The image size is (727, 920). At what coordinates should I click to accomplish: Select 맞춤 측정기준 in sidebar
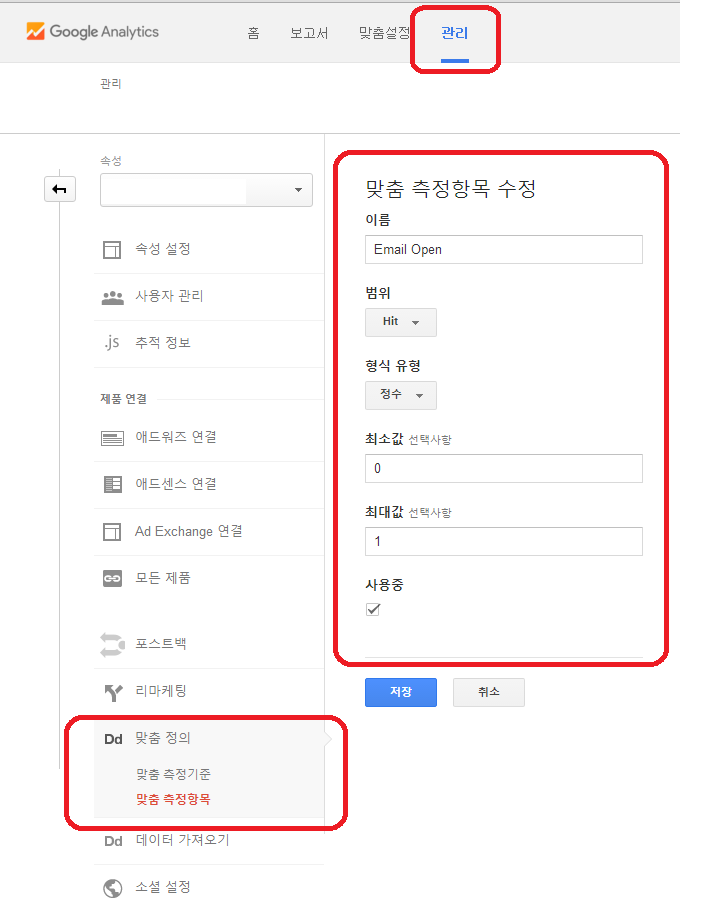173,774
